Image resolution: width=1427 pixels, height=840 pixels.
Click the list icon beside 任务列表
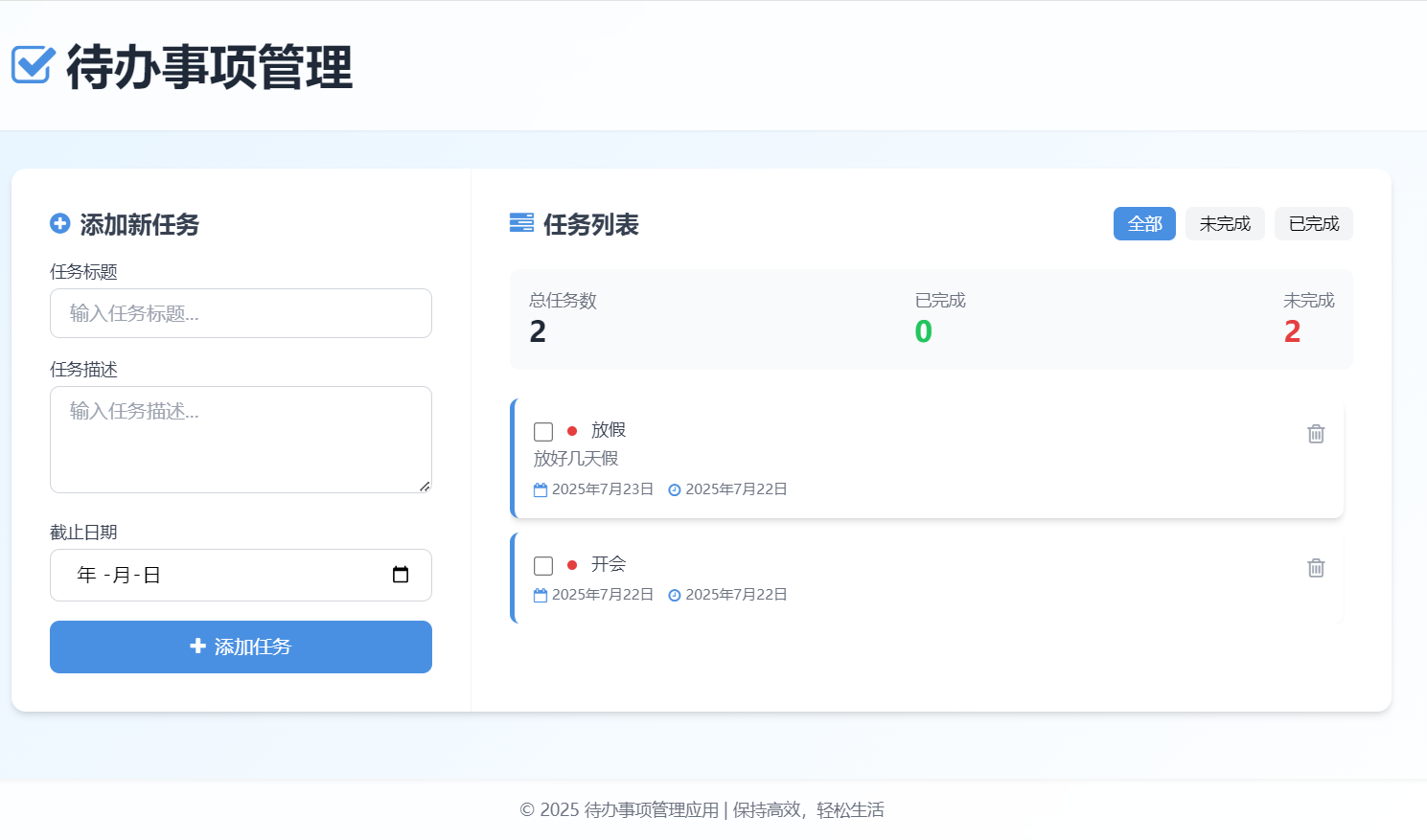(522, 223)
